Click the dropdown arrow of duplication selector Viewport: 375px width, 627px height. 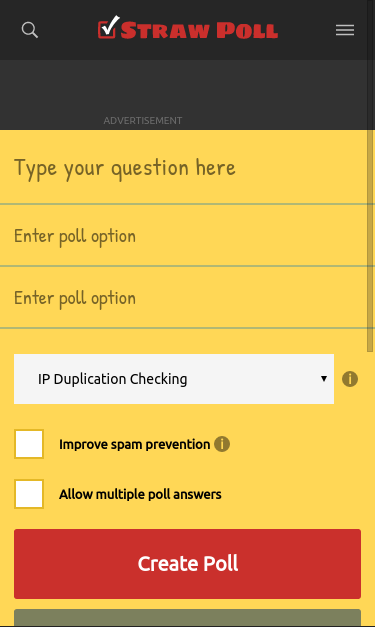(324, 379)
